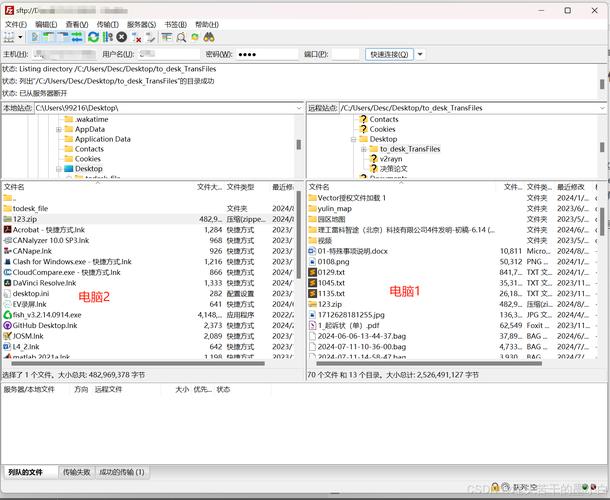Toggle the message log display

pyautogui.click(x=36, y=37)
